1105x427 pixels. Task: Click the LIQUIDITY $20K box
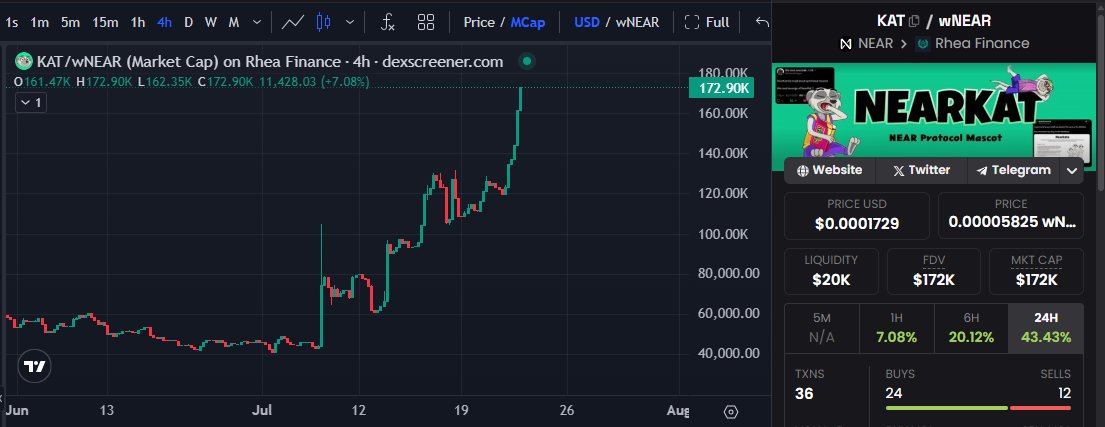click(x=832, y=271)
